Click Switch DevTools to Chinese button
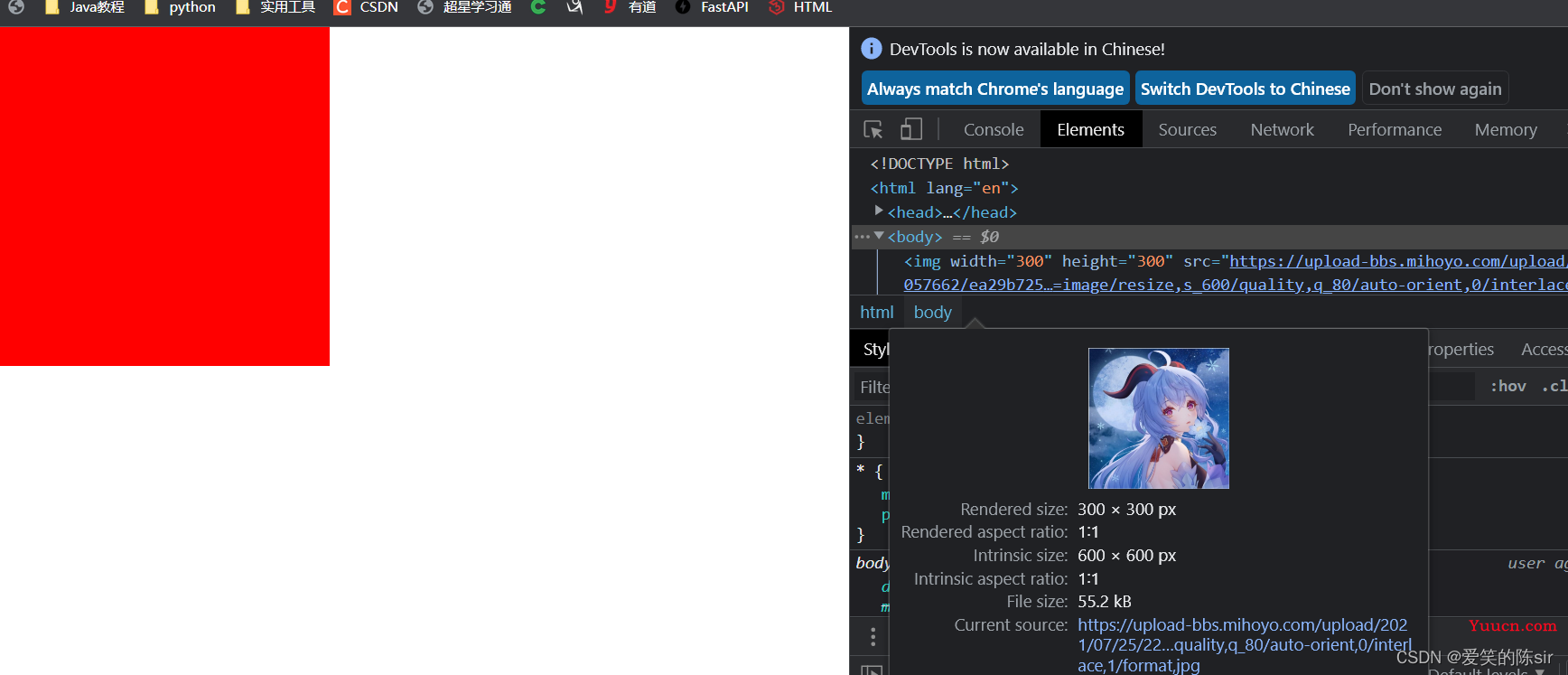 (1245, 89)
